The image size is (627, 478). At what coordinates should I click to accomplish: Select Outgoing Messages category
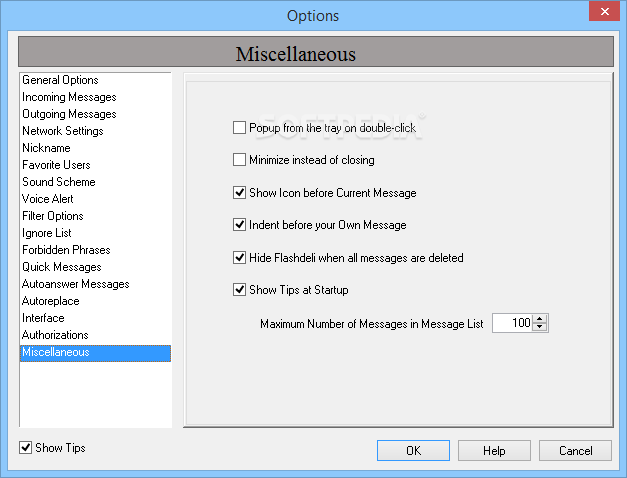(95, 114)
